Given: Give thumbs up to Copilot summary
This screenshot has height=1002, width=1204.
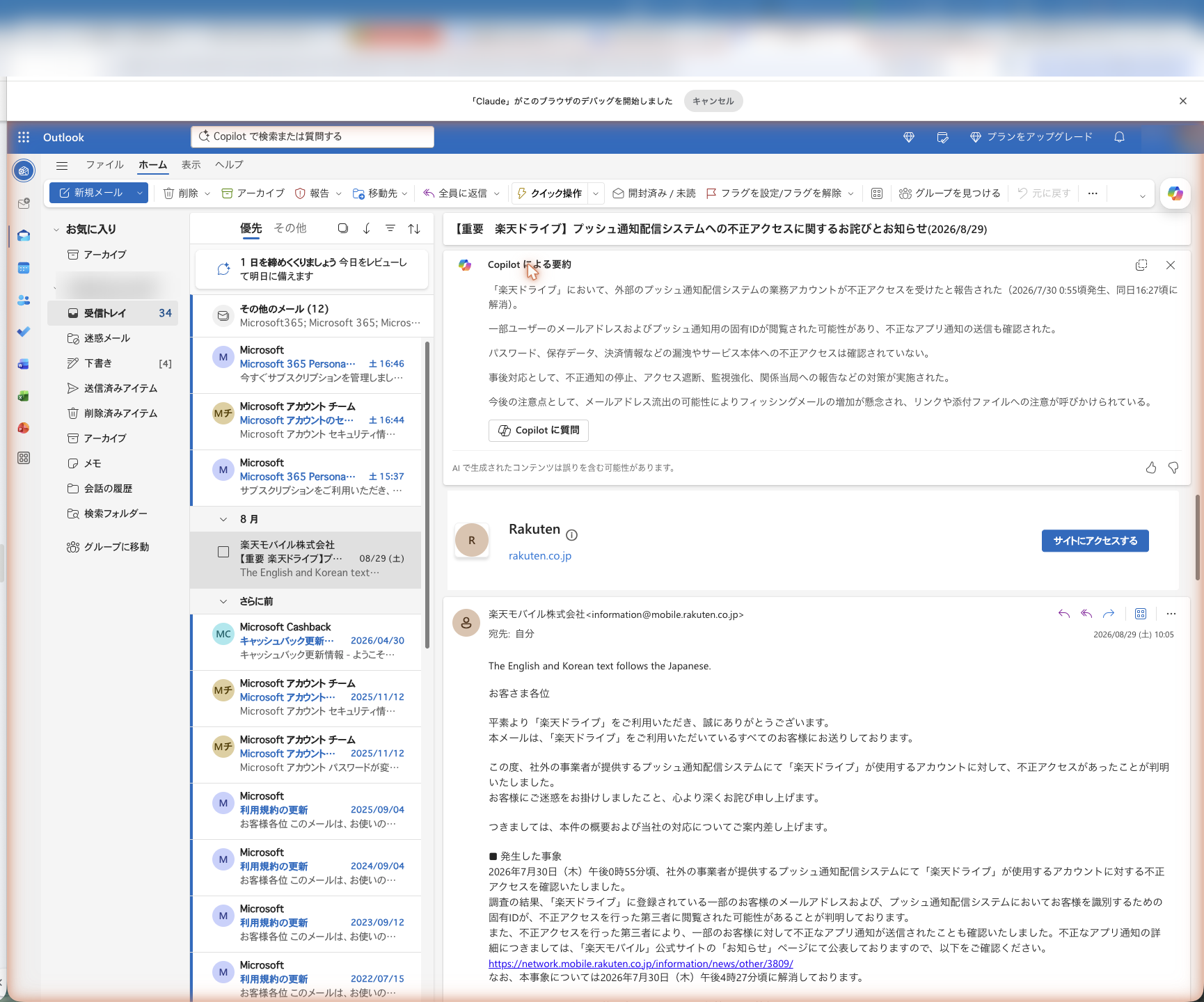Looking at the screenshot, I should [1151, 468].
